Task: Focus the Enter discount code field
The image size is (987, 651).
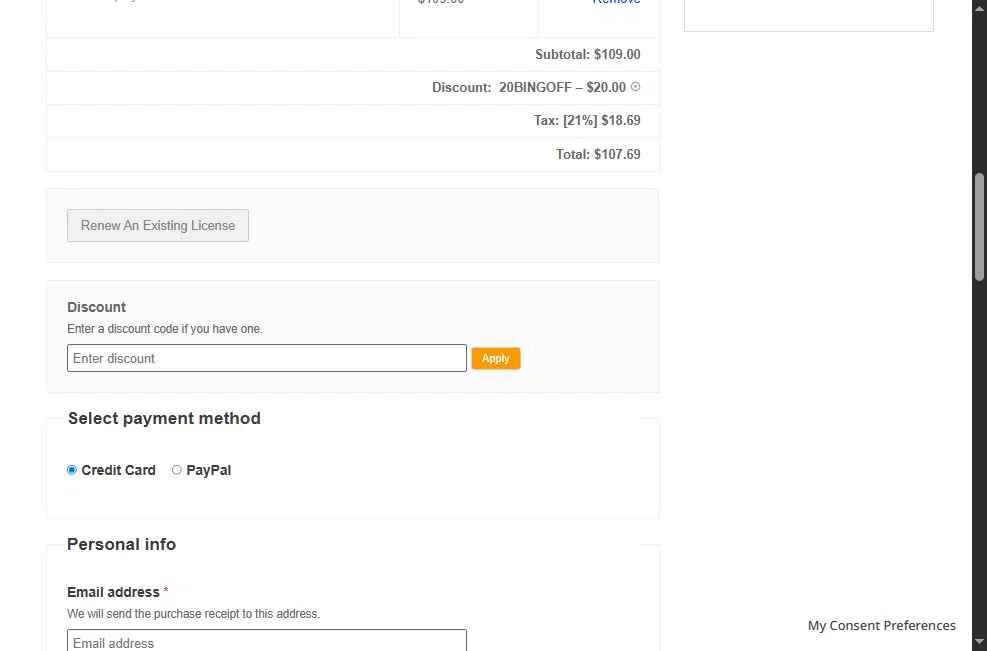Action: tap(267, 358)
